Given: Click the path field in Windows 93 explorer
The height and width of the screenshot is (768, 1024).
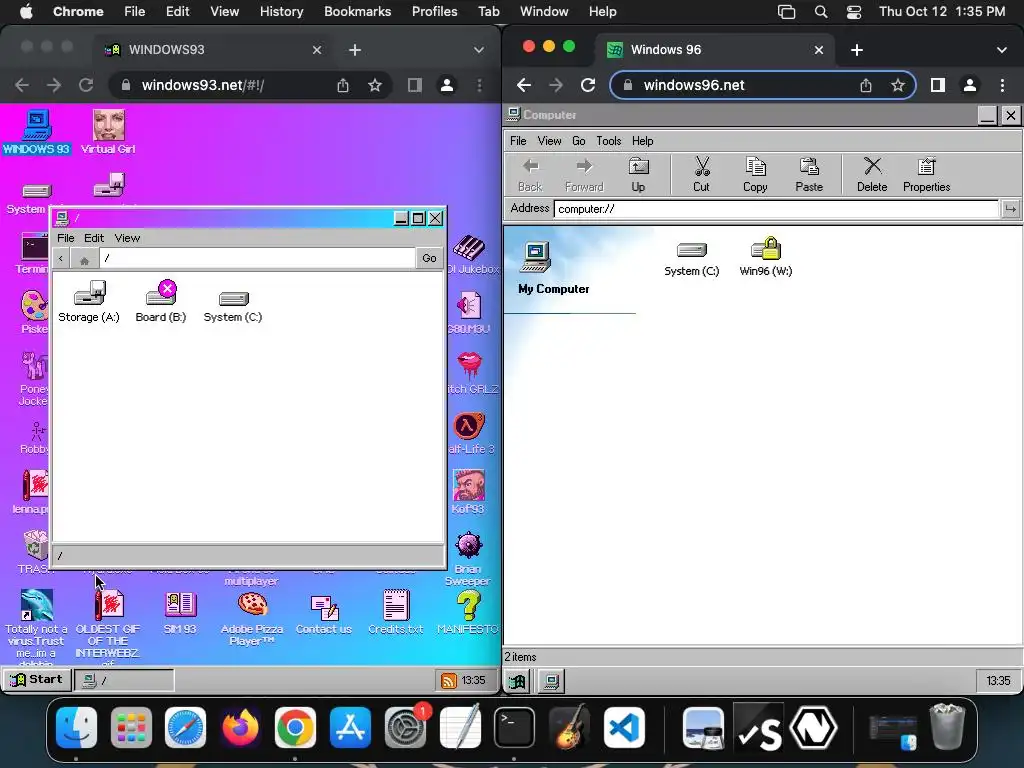Looking at the screenshot, I should [257, 258].
